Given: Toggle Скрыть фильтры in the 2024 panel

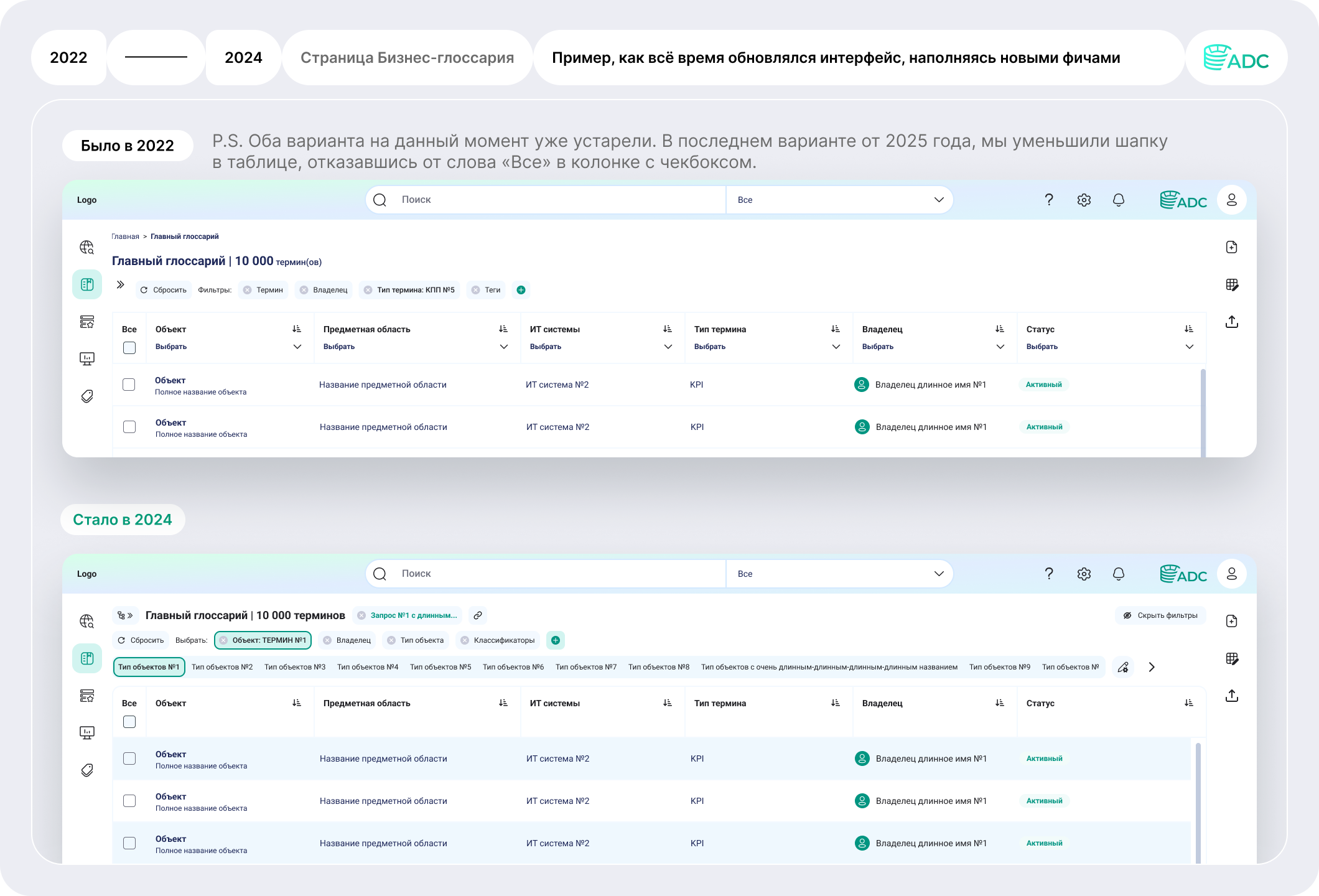Looking at the screenshot, I should coord(1160,615).
